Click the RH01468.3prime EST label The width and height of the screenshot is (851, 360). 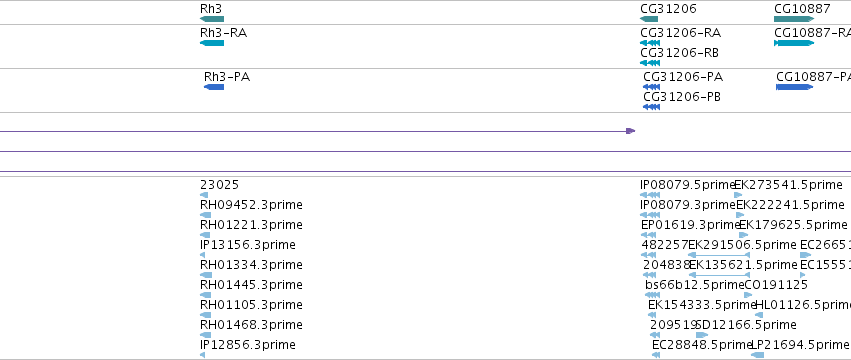251,325
